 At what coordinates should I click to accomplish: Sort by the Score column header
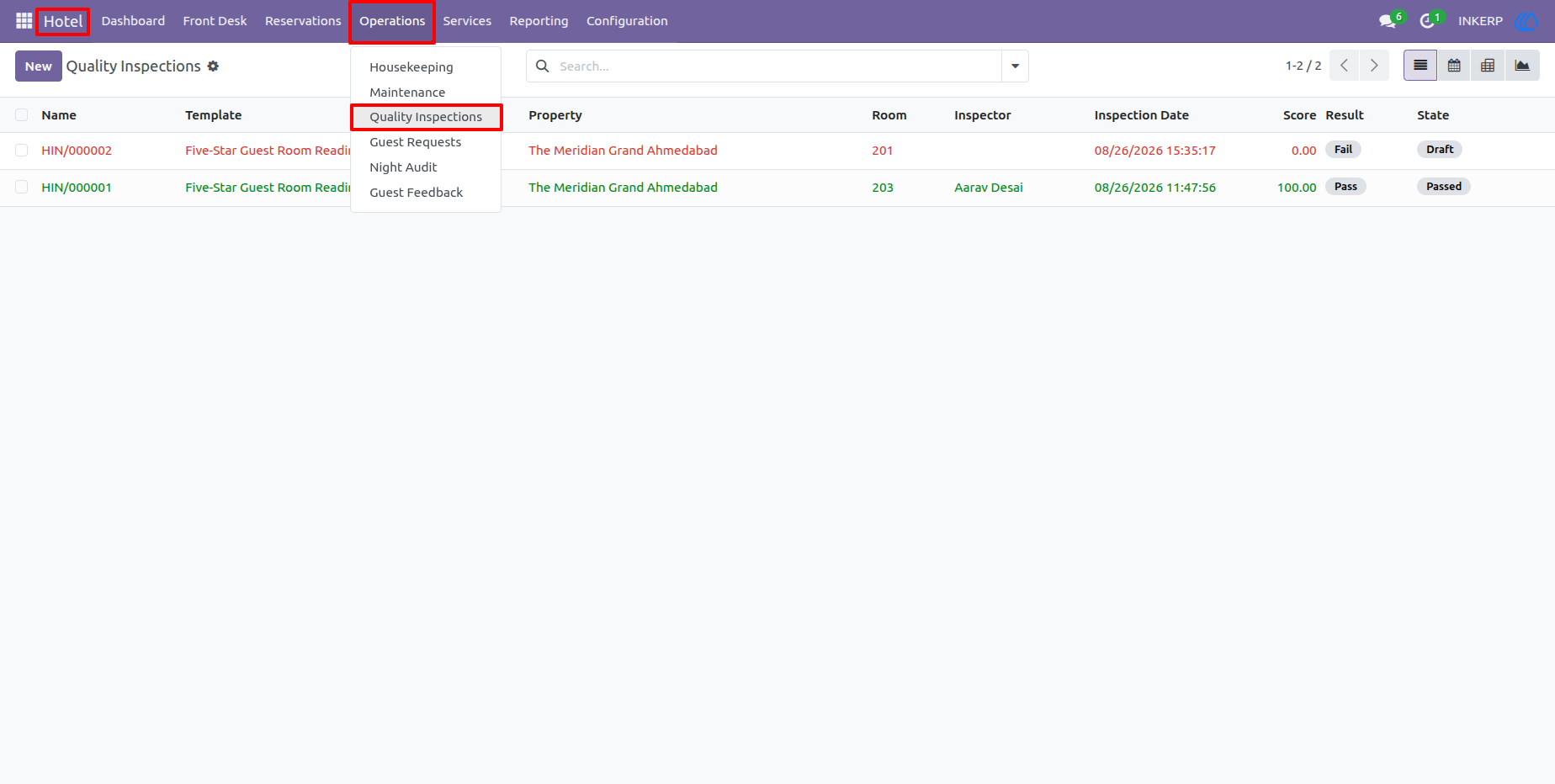coord(1299,115)
